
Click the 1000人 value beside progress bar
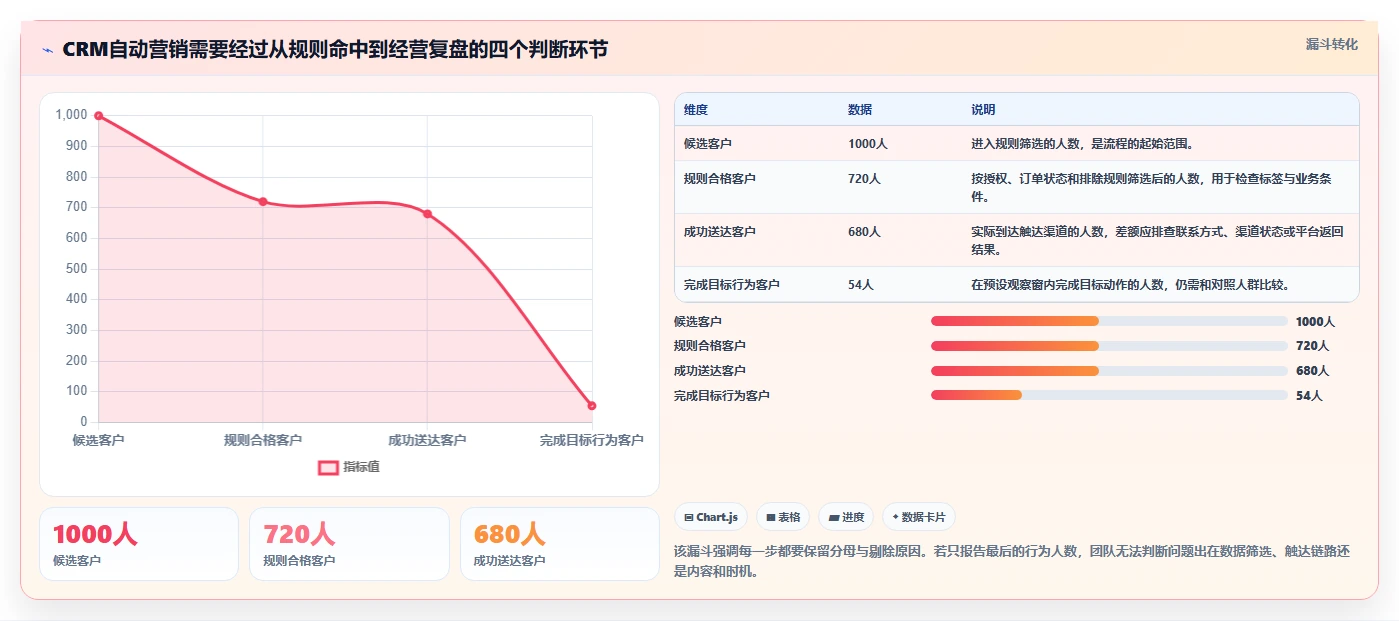coord(1316,322)
